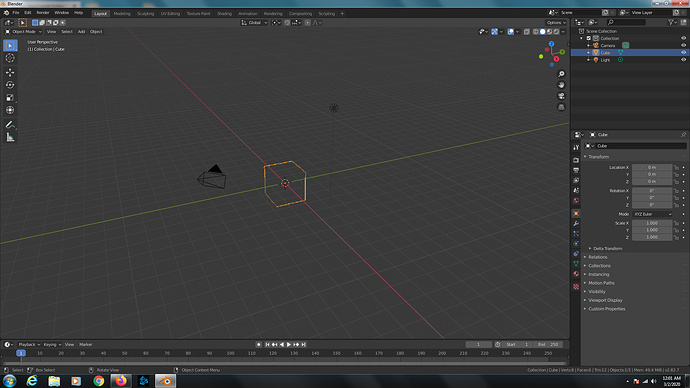690x388 pixels.
Task: Open the viewport Options button
Action: coord(556,22)
